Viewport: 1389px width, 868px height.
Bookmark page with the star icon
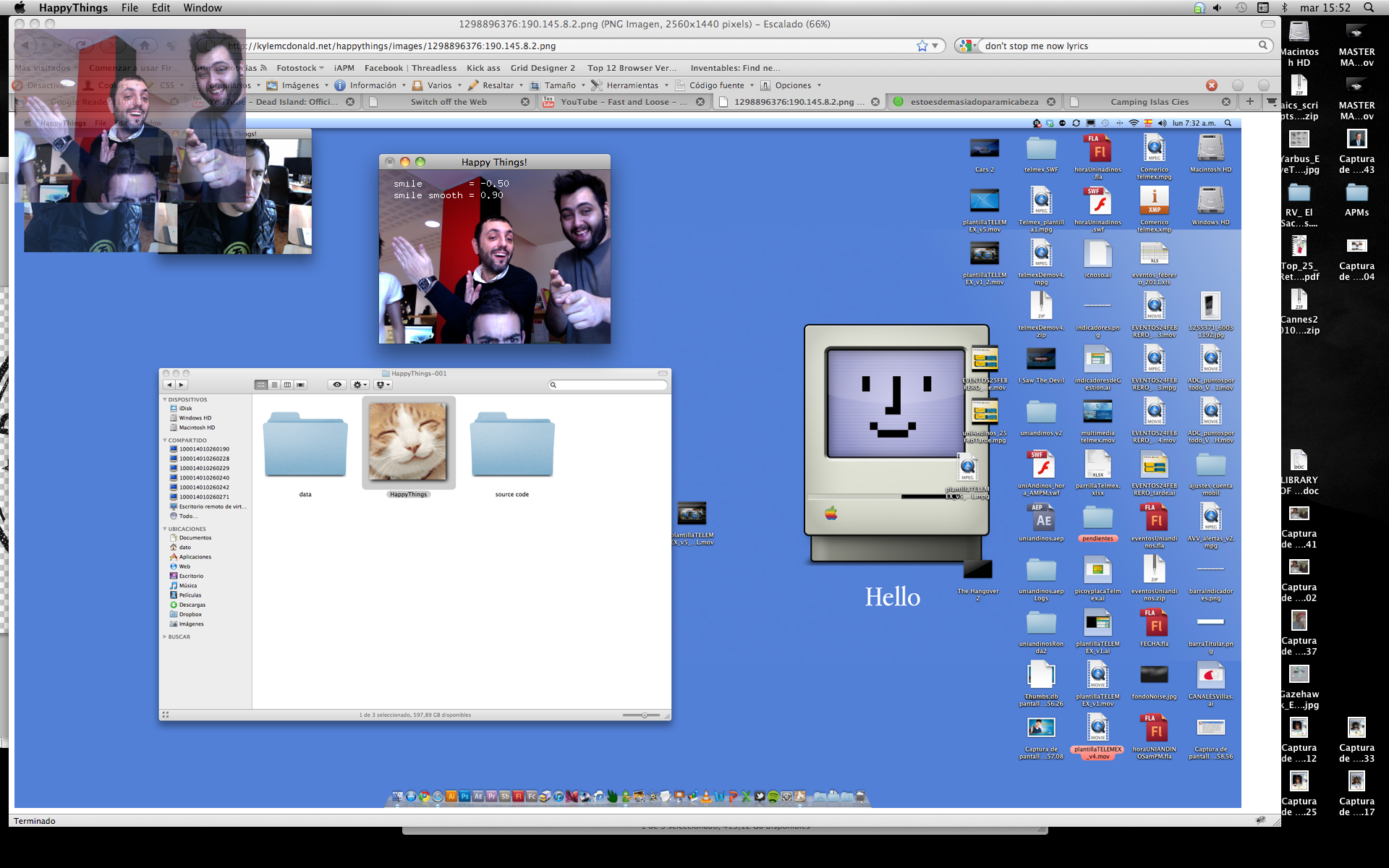922,46
